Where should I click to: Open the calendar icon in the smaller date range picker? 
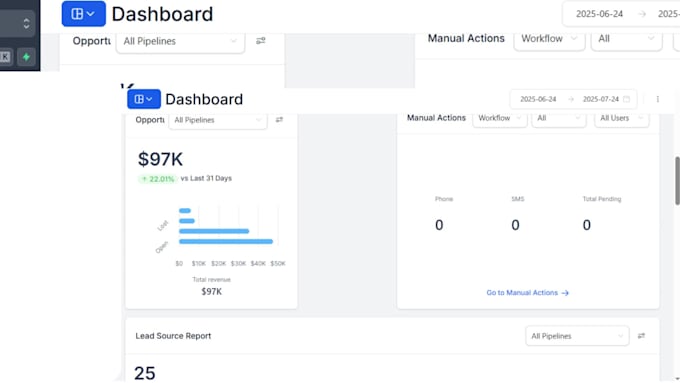tap(626, 99)
